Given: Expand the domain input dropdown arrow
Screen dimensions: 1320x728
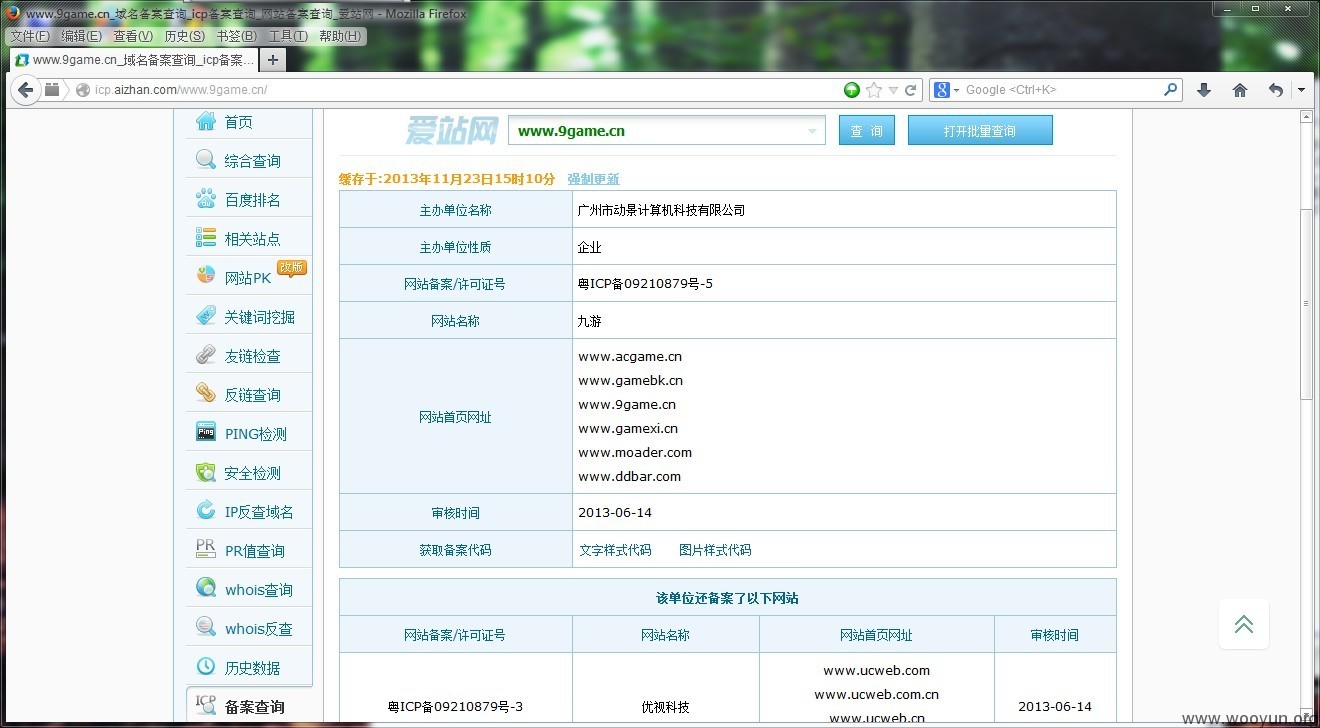Looking at the screenshot, I should (812, 131).
